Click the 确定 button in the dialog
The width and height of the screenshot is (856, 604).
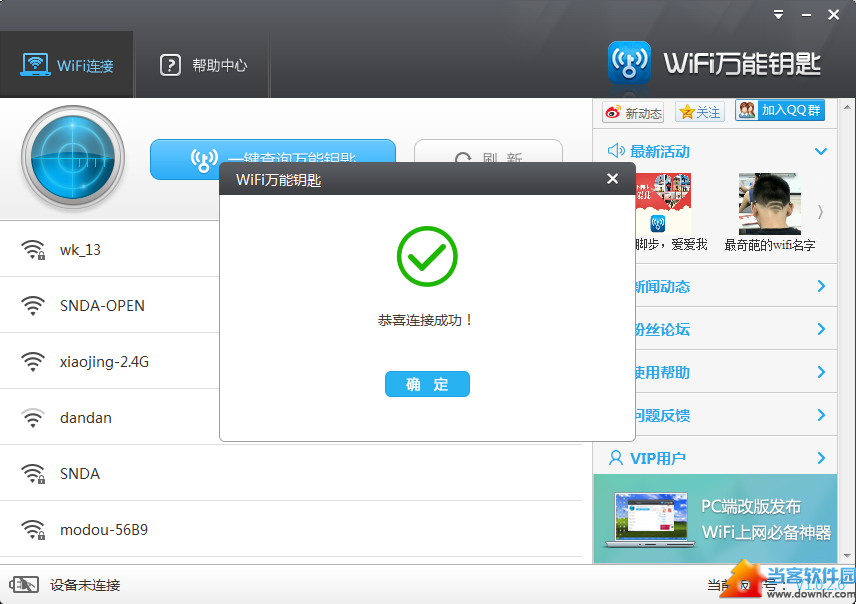427,384
